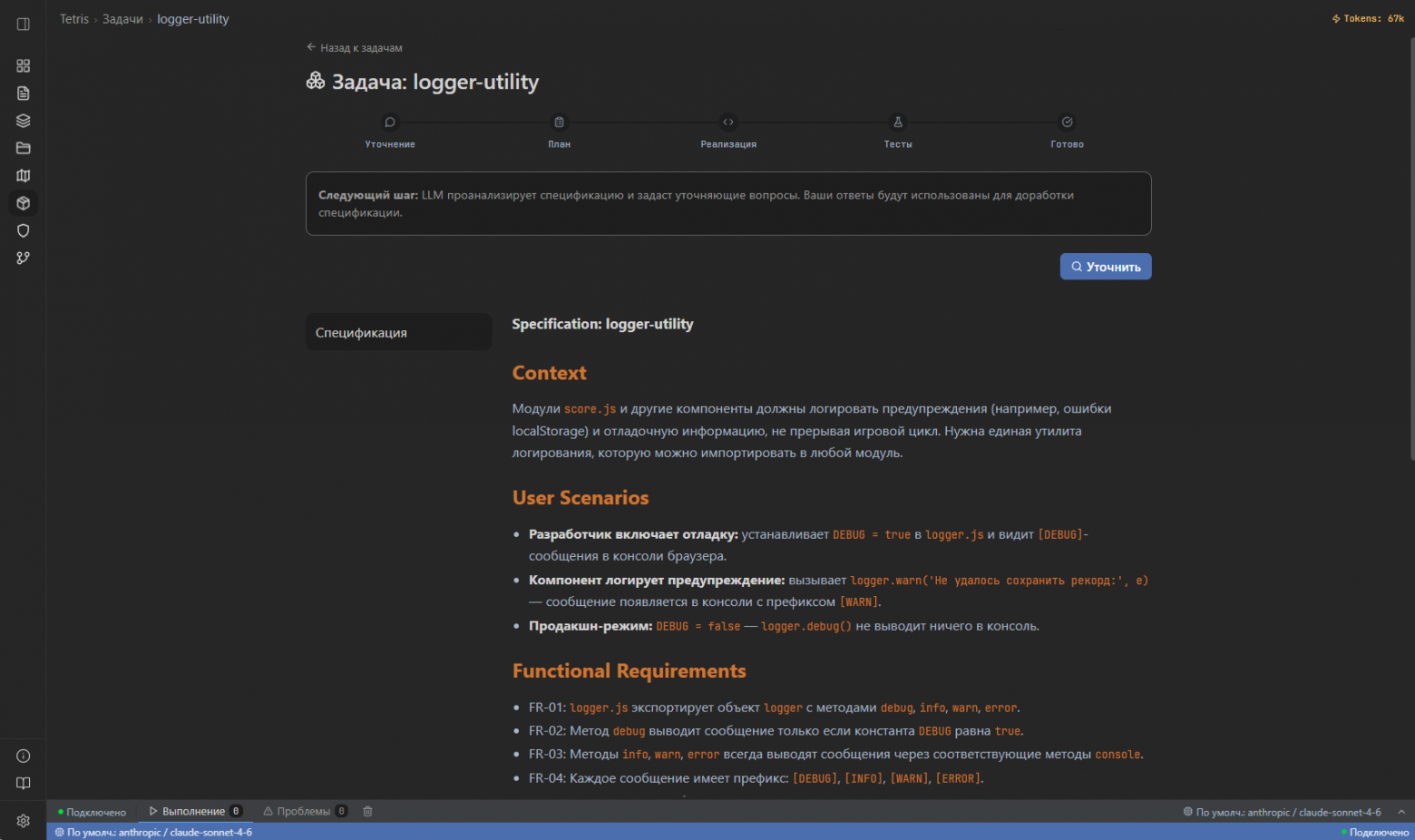The image size is (1415, 840).
Task: Click the lightning Tokens 67k indicator
Action: pos(1368,18)
